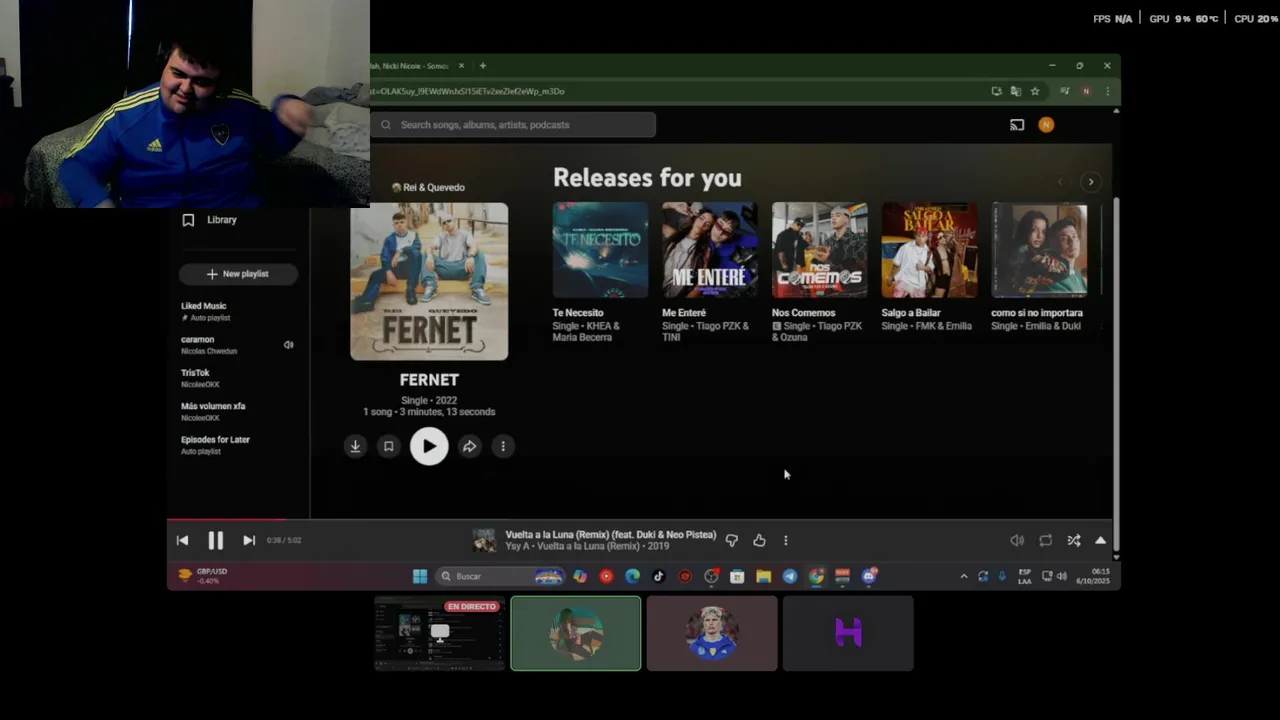
Task: Click the Buscar taskbar search box
Action: point(500,576)
